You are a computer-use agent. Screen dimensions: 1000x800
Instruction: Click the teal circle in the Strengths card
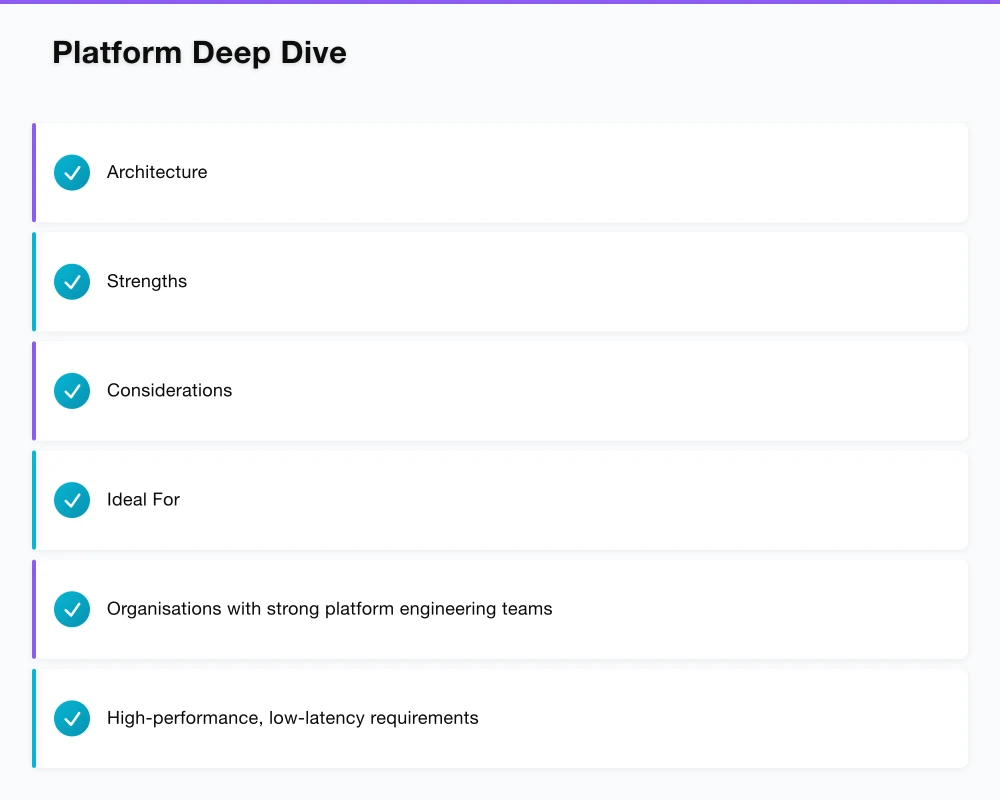coord(71,281)
